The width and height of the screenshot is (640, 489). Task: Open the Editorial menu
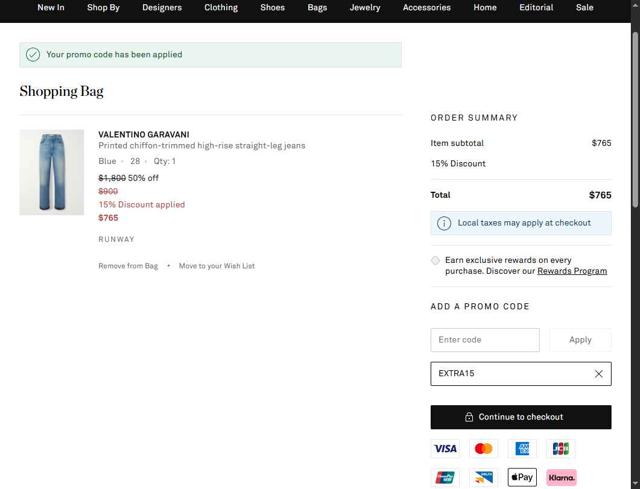[536, 7]
